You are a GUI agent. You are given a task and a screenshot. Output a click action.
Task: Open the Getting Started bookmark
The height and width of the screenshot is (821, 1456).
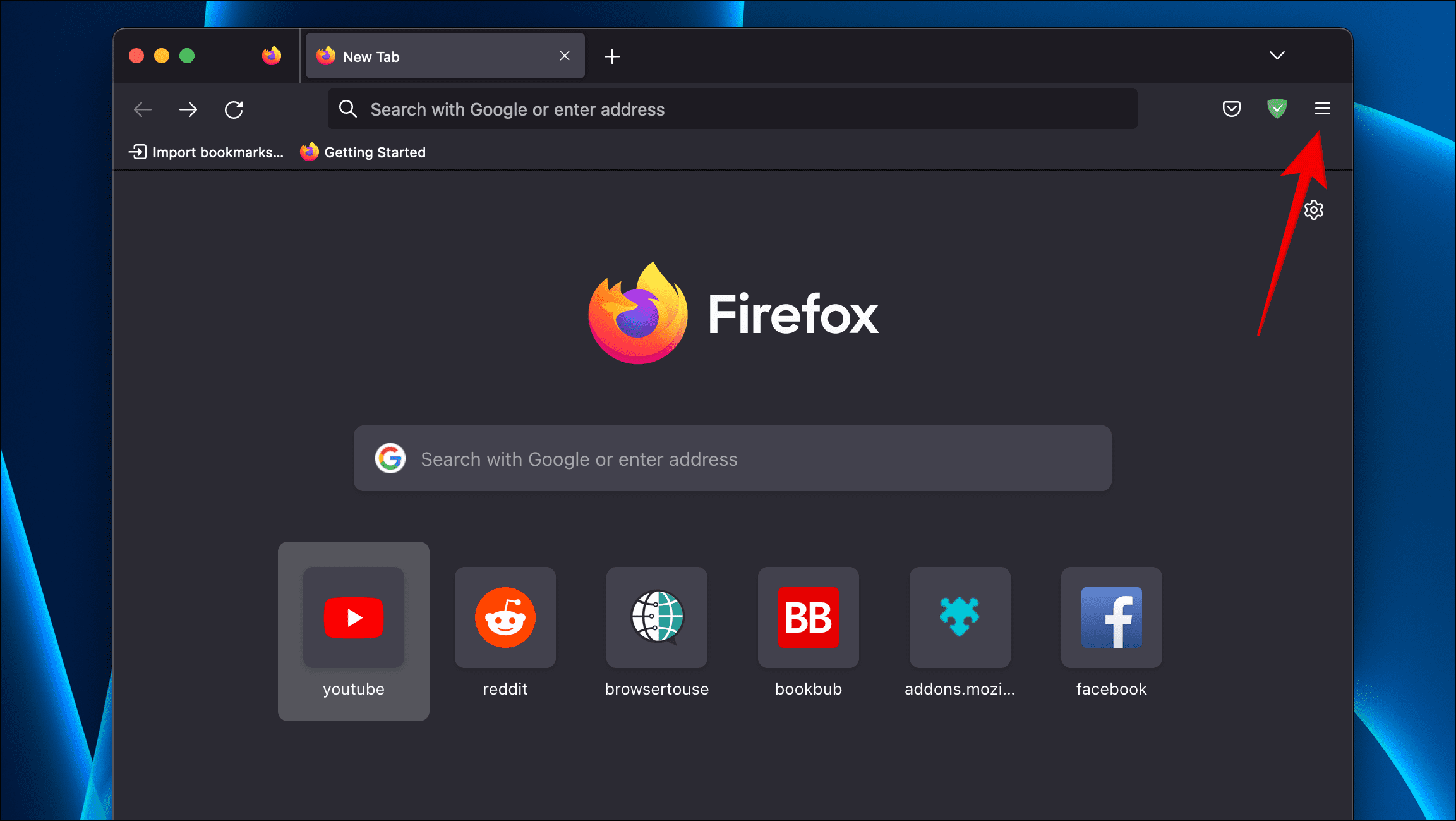click(363, 152)
